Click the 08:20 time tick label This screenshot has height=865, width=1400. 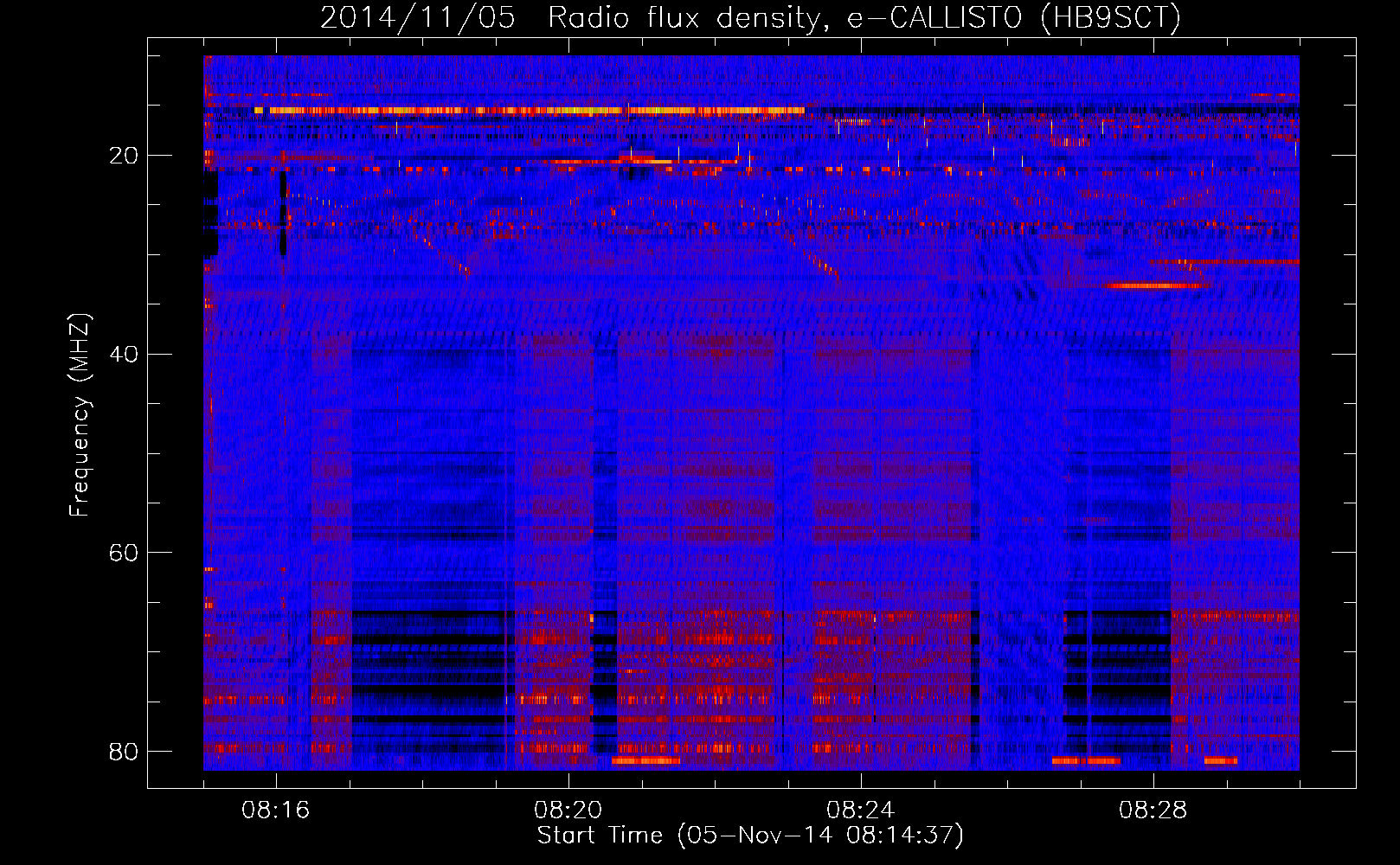[x=568, y=811]
